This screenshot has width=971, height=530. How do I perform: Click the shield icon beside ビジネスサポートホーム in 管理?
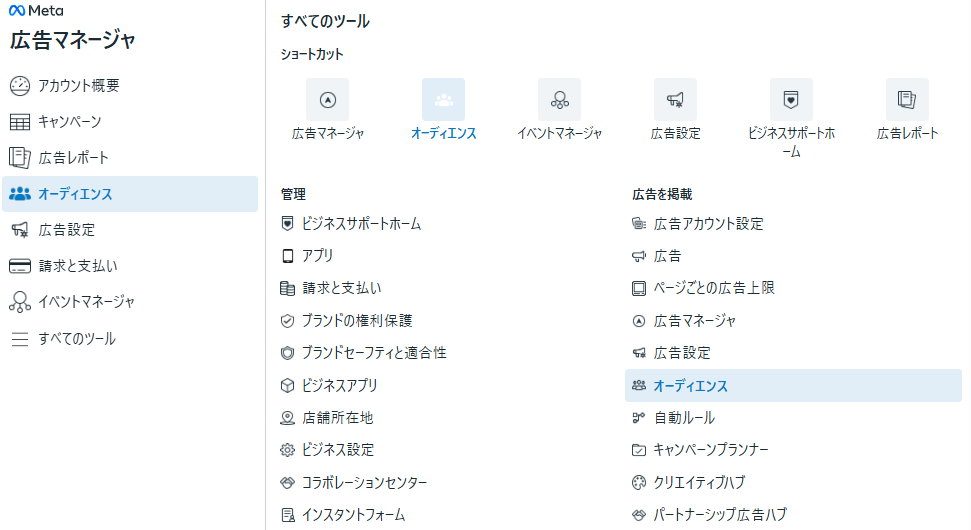point(287,224)
